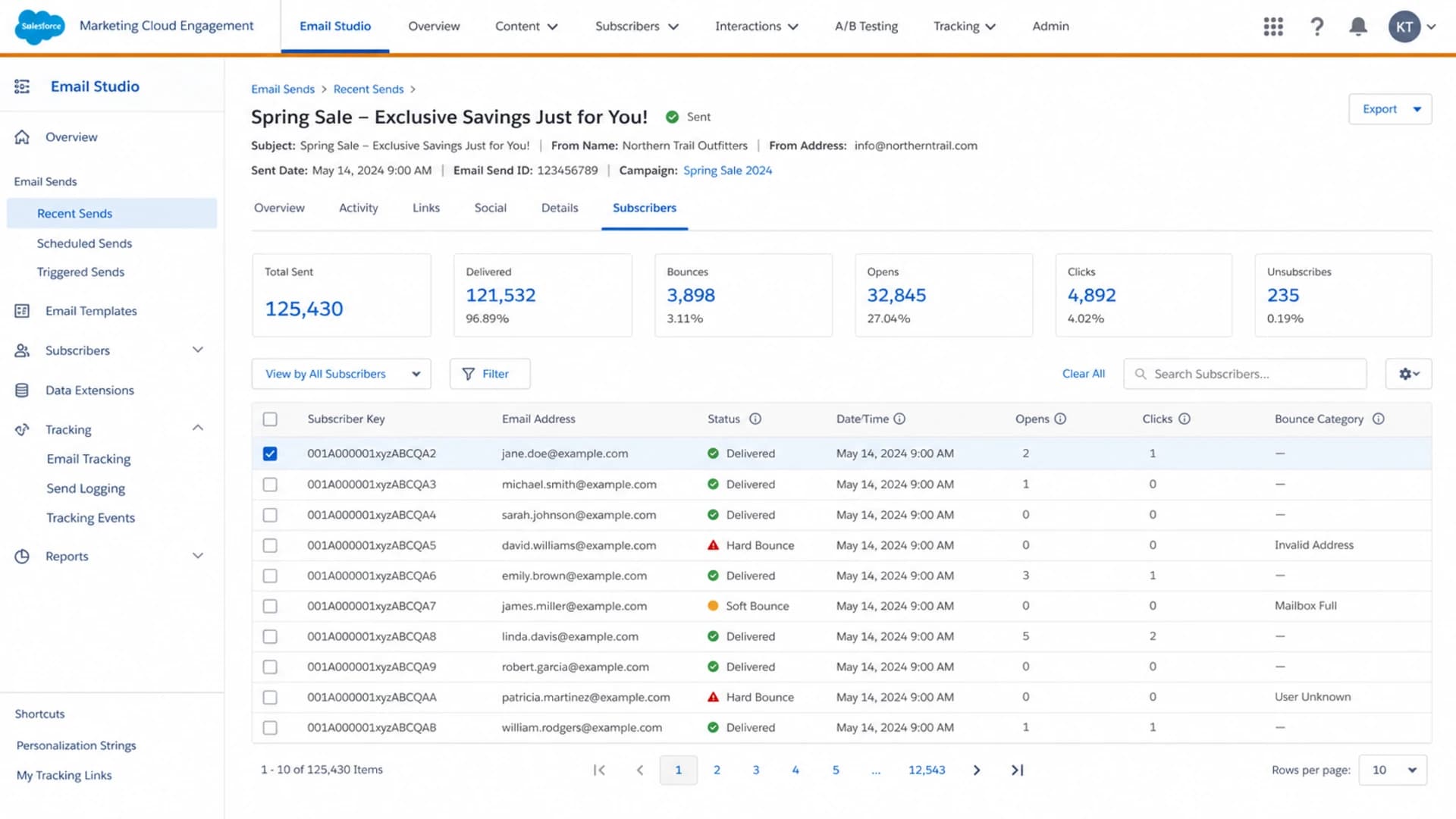Open Send Logging in sidebar
The height and width of the screenshot is (819, 1456).
click(86, 489)
